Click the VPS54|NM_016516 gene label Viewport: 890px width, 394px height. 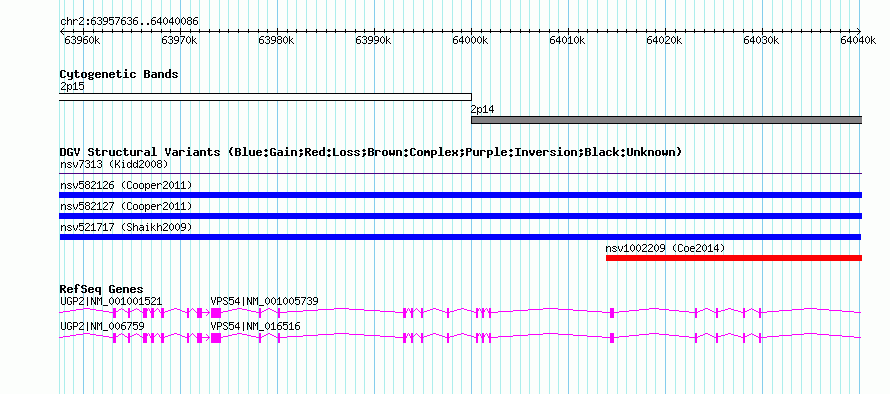(255, 326)
